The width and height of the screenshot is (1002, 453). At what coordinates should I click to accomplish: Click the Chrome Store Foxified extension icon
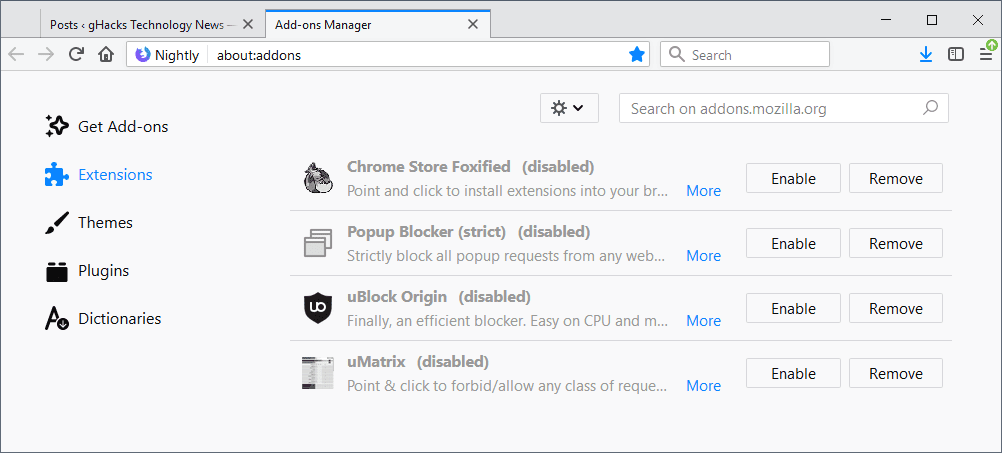[318, 178]
